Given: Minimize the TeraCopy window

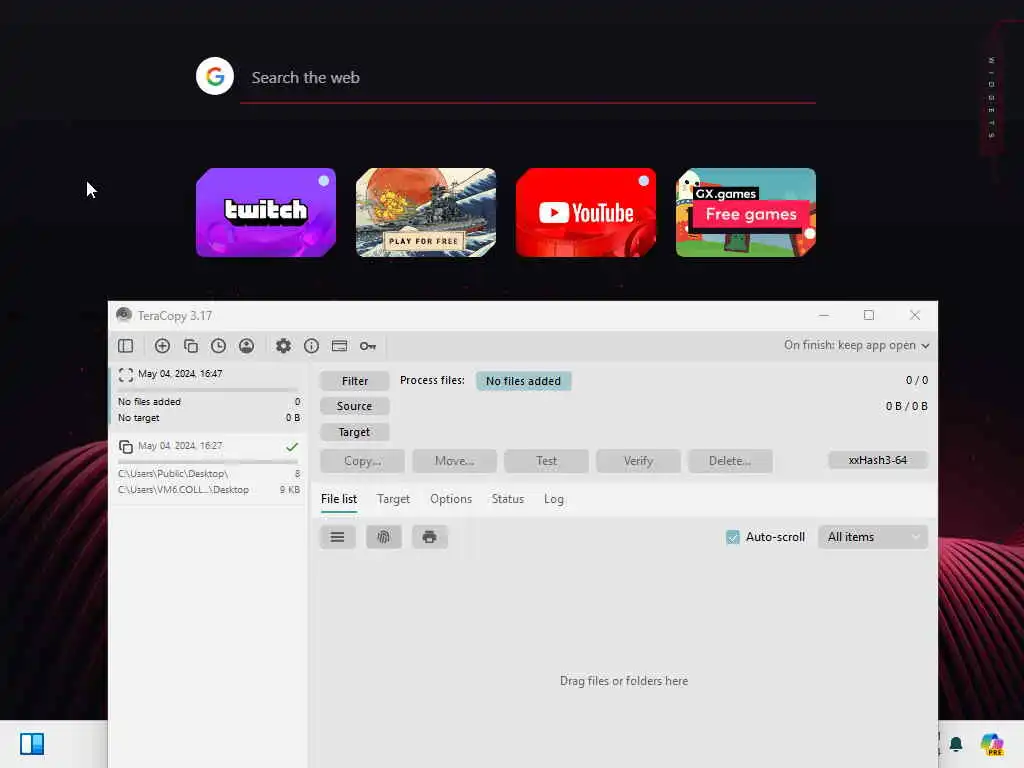Looking at the screenshot, I should [x=824, y=315].
